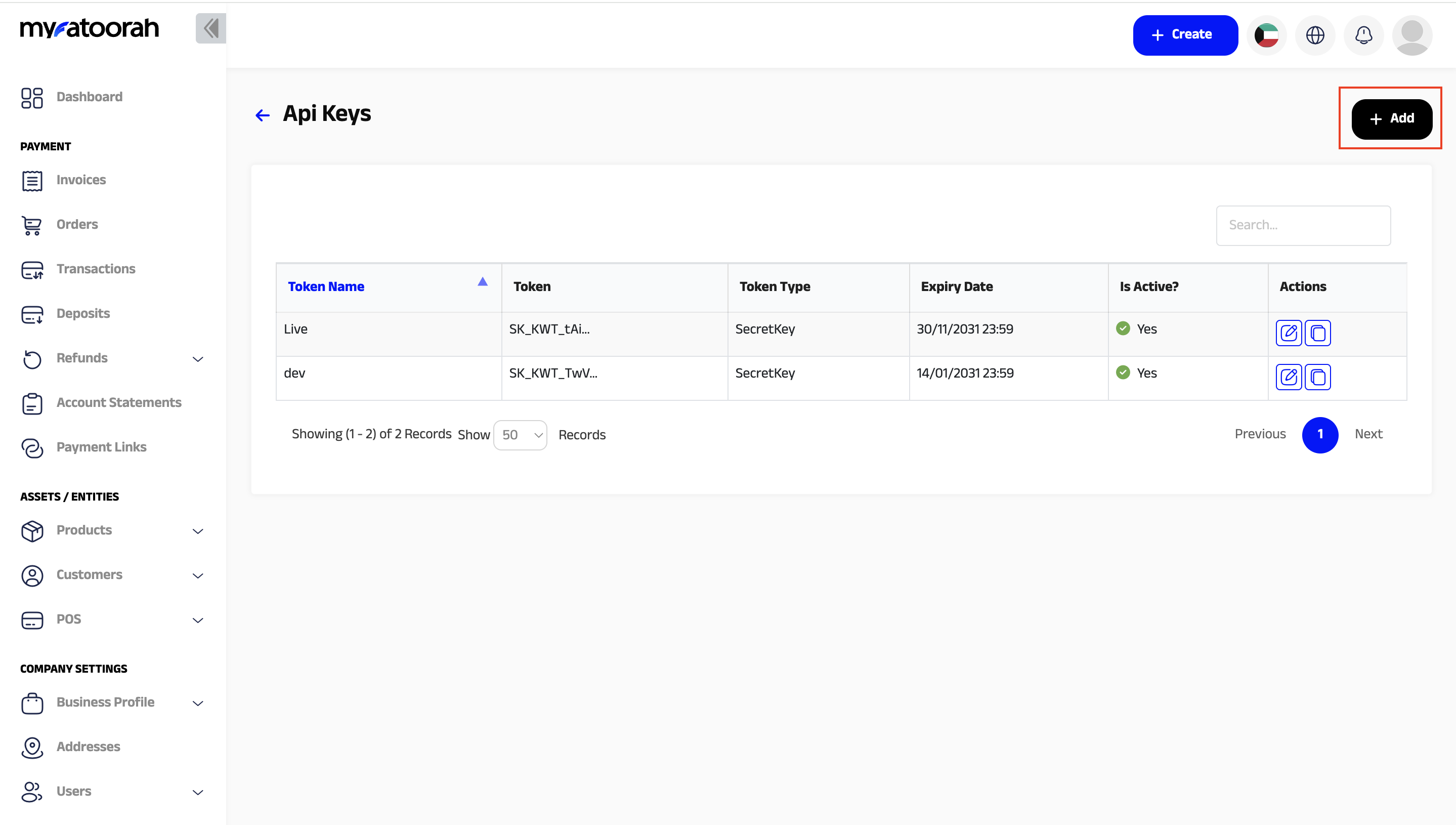Edit the Live API key
The image size is (1456, 825).
click(1289, 333)
